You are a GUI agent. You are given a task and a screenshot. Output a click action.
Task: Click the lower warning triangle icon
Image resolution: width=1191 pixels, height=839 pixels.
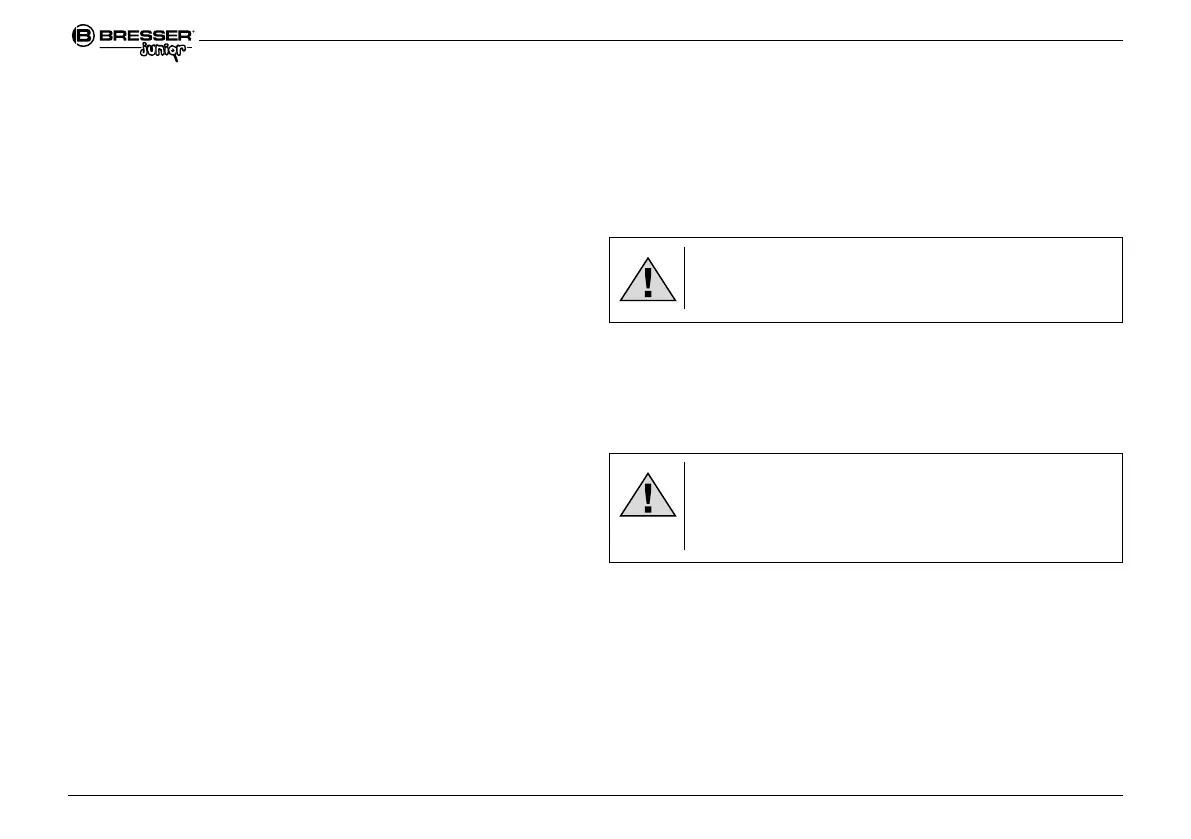click(x=647, y=498)
